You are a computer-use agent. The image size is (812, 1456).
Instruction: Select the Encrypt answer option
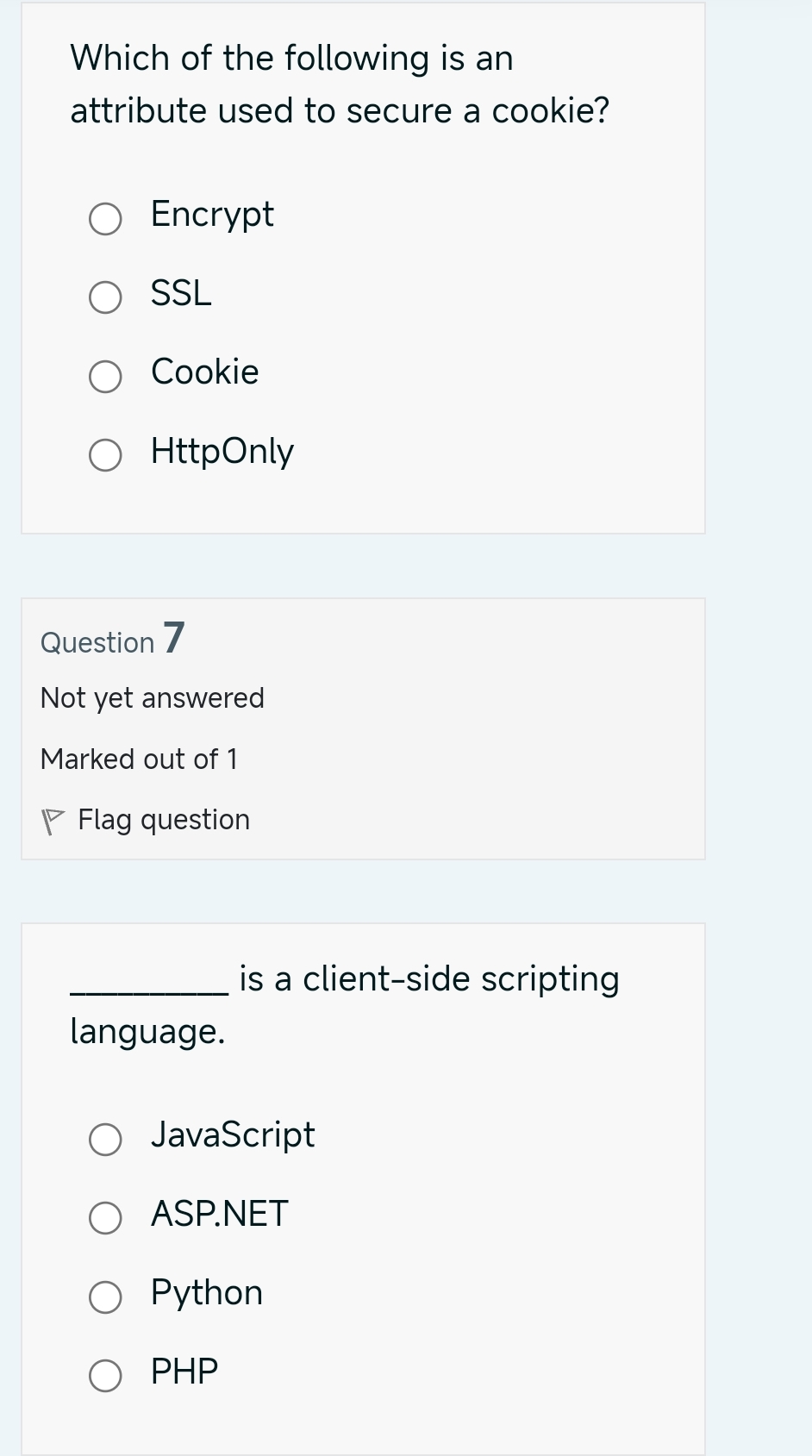click(104, 220)
